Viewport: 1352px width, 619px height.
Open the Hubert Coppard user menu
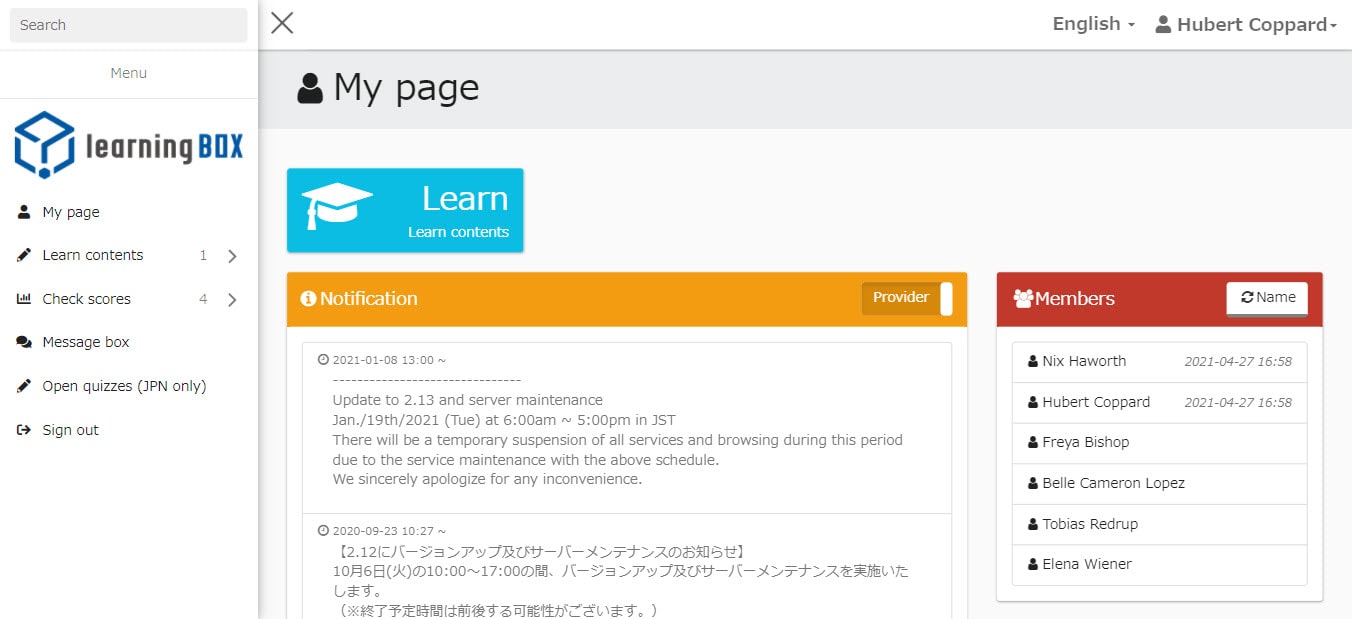pos(1246,25)
